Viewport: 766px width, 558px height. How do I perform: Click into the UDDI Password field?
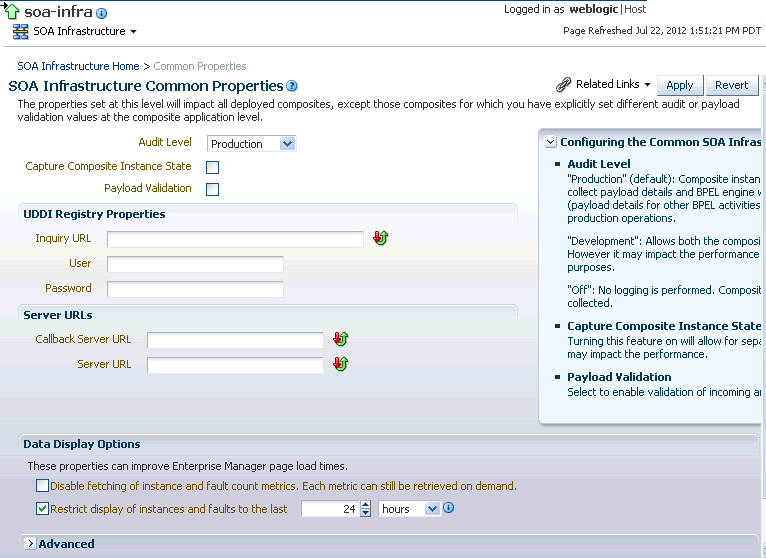(195, 289)
